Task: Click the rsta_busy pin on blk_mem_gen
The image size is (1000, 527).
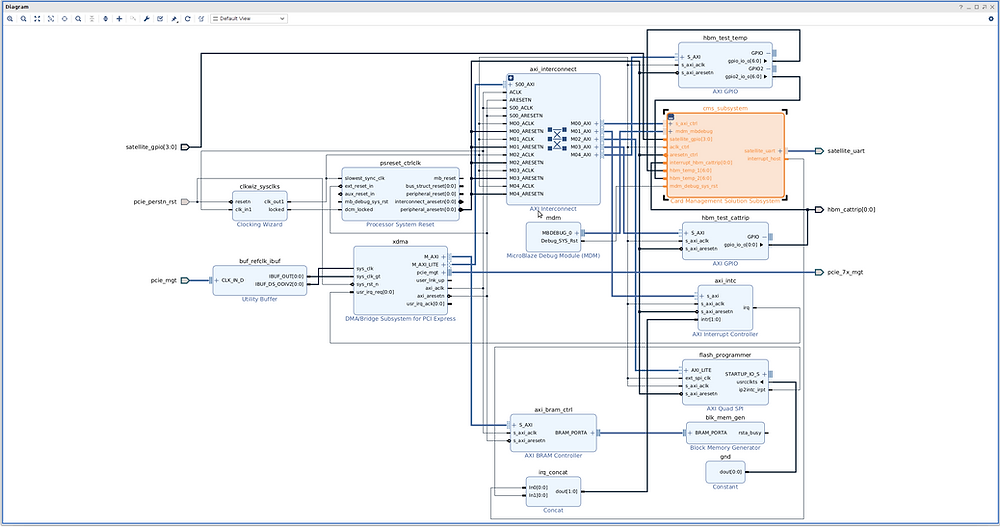Action: 749,433
